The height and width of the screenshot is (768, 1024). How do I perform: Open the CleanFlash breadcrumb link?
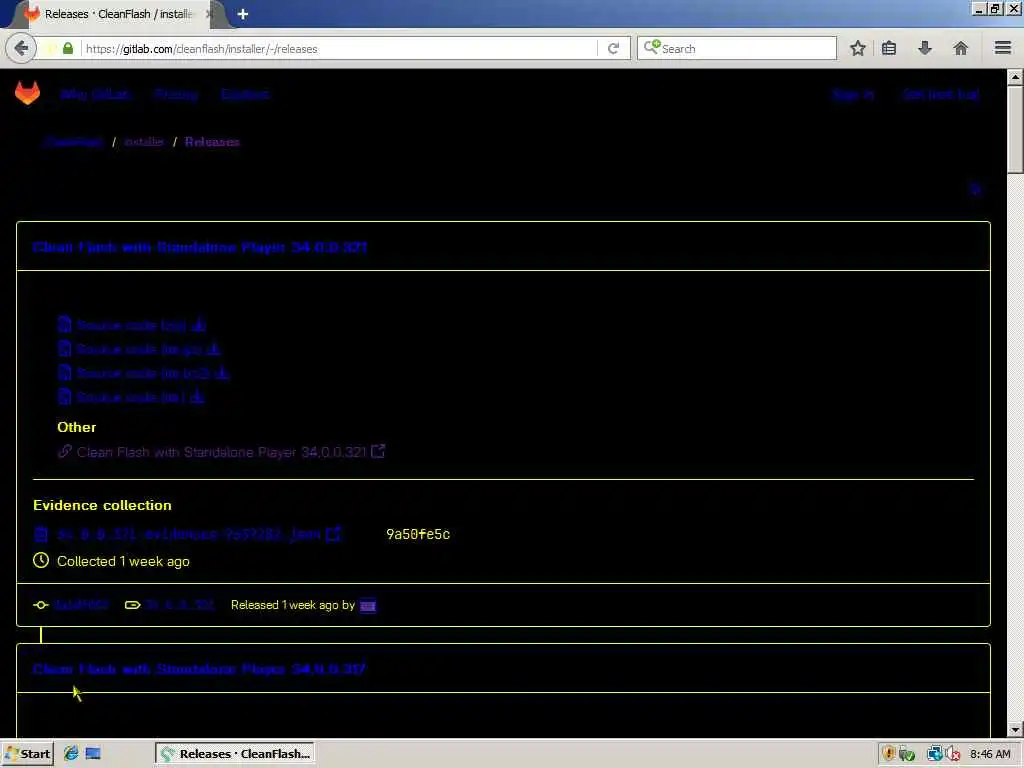(x=74, y=142)
